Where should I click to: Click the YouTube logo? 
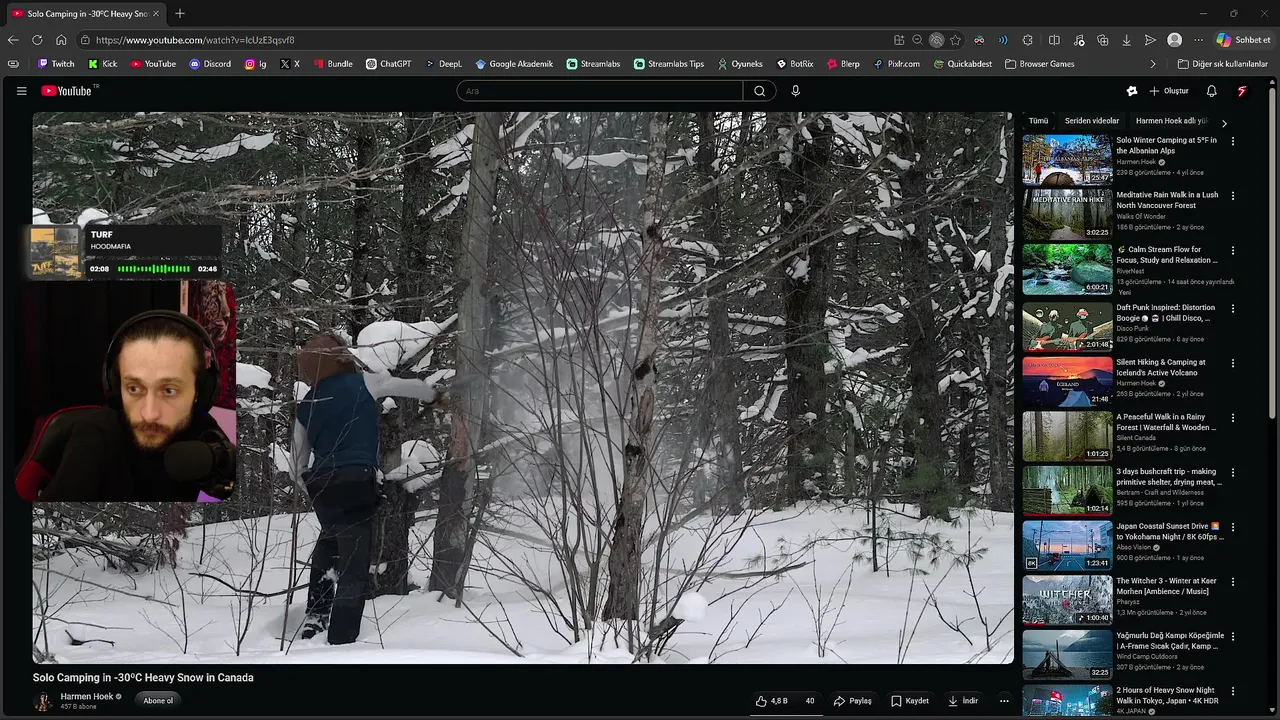tap(68, 91)
